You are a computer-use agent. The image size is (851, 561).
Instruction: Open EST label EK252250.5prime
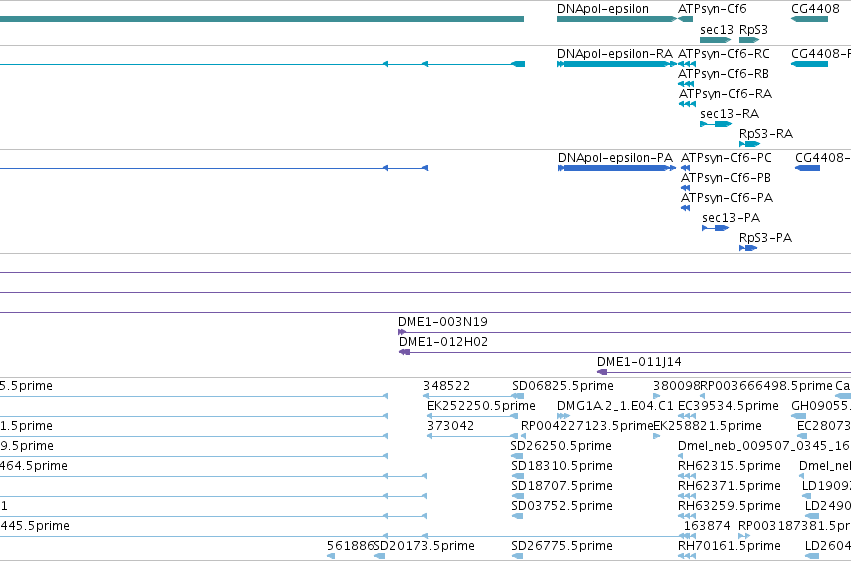[481, 406]
